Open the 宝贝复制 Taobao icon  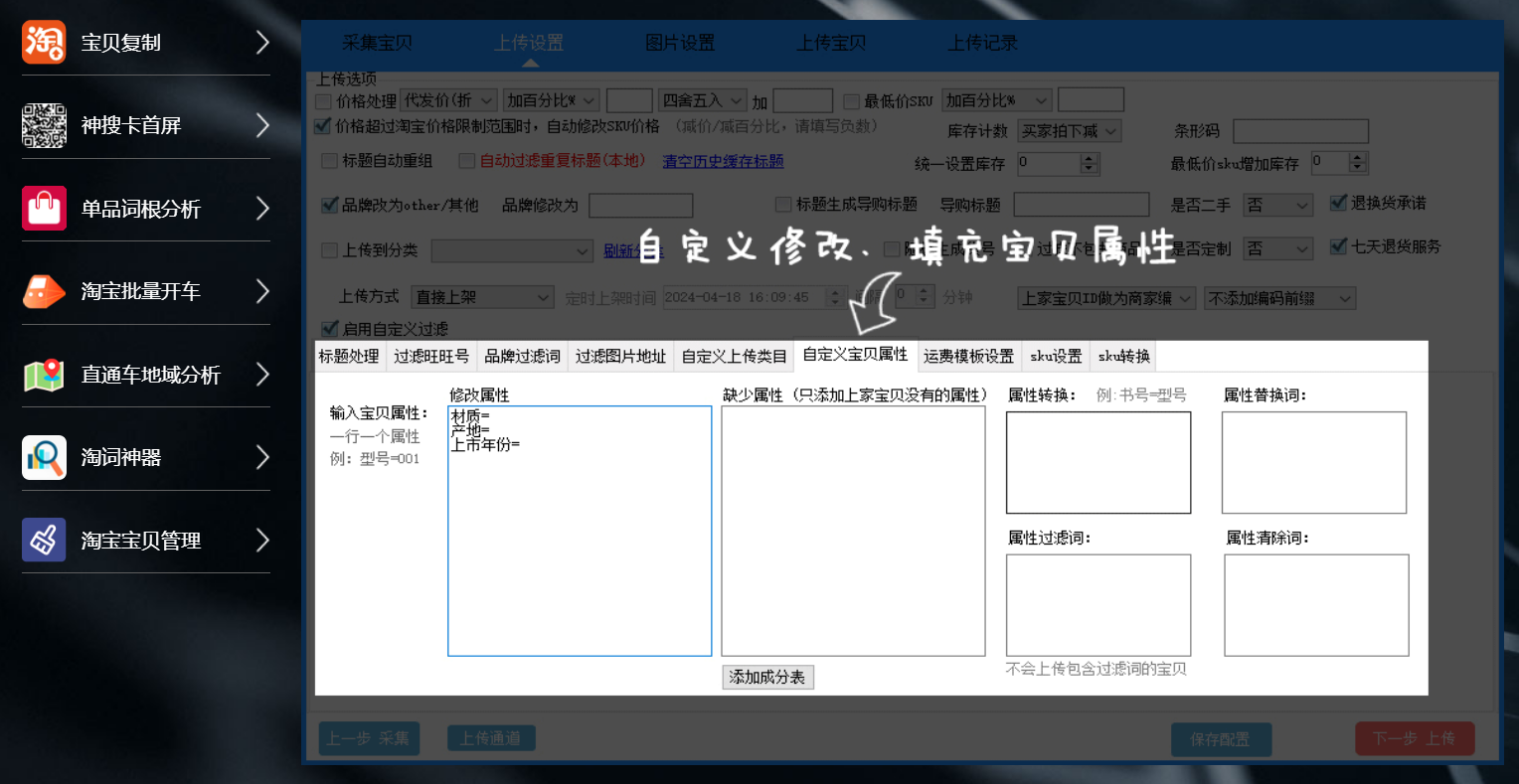(x=44, y=42)
